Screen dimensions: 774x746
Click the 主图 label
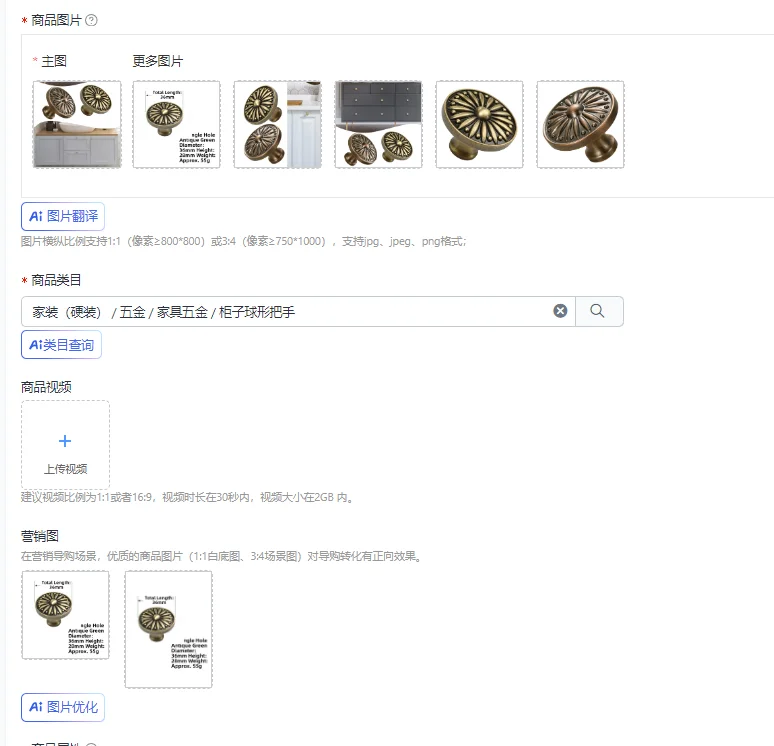54,61
